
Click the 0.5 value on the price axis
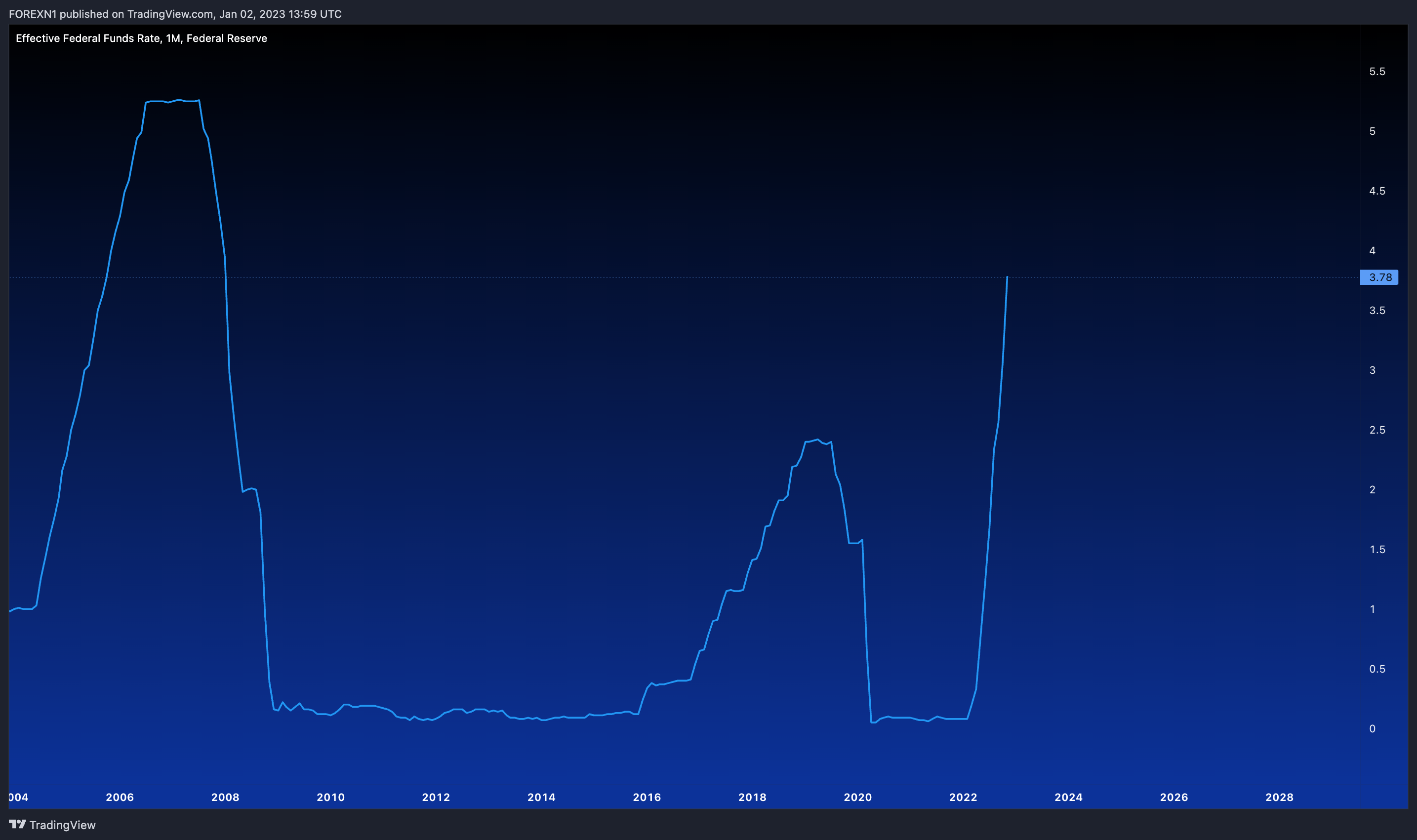pos(1377,669)
